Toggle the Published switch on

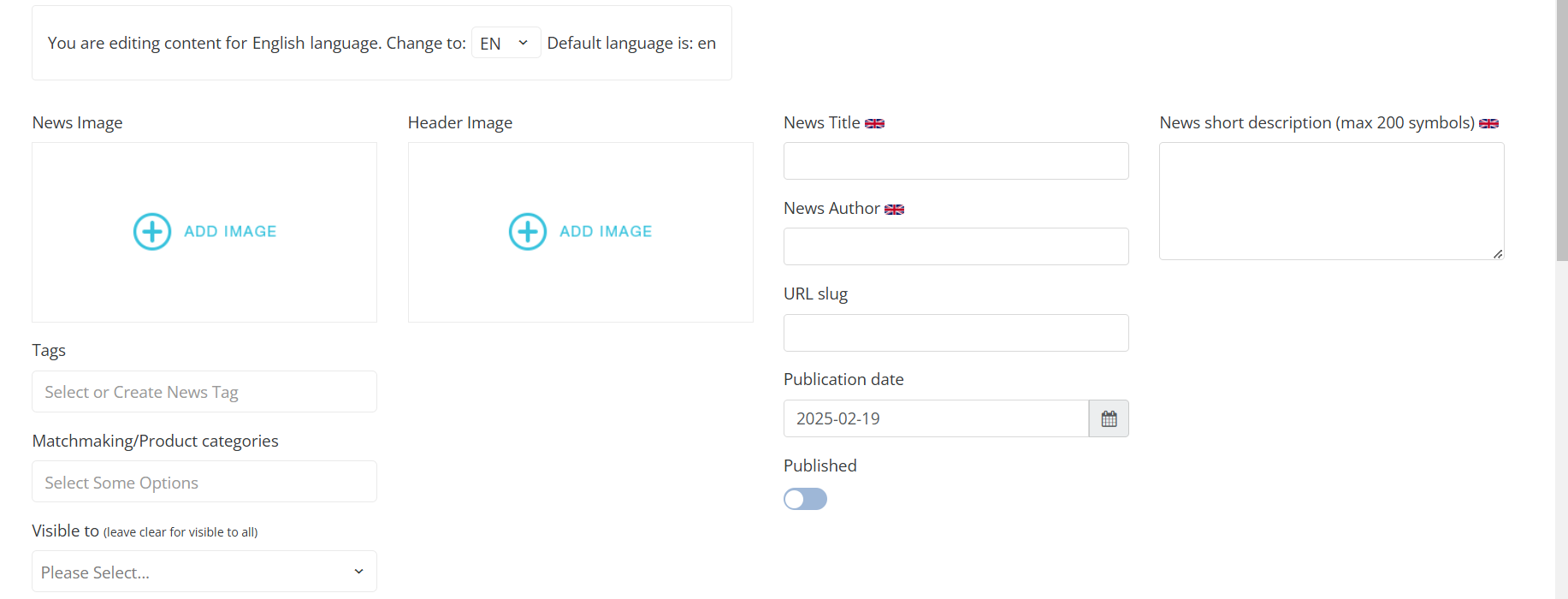click(805, 499)
